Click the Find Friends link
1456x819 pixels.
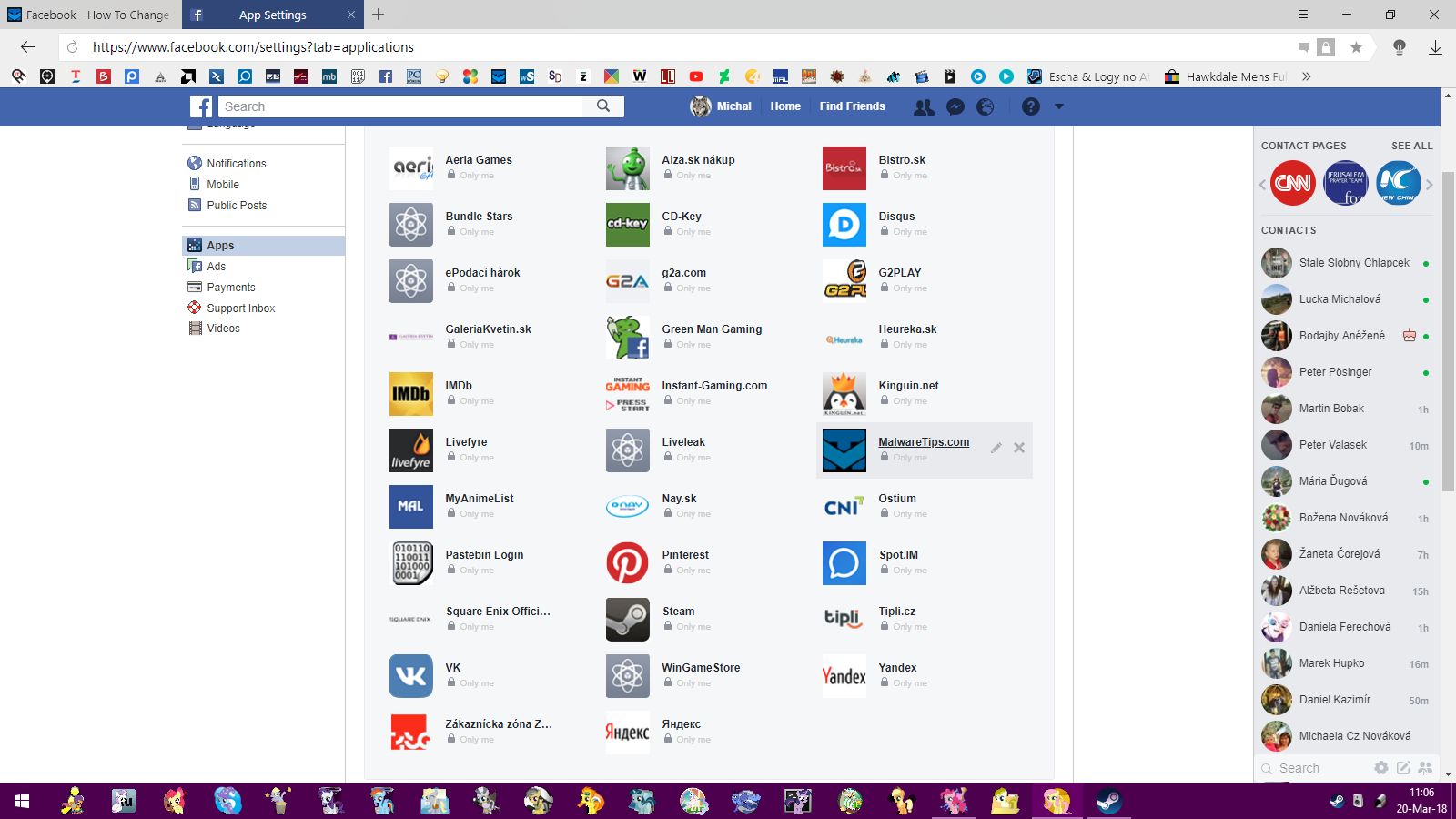[852, 106]
